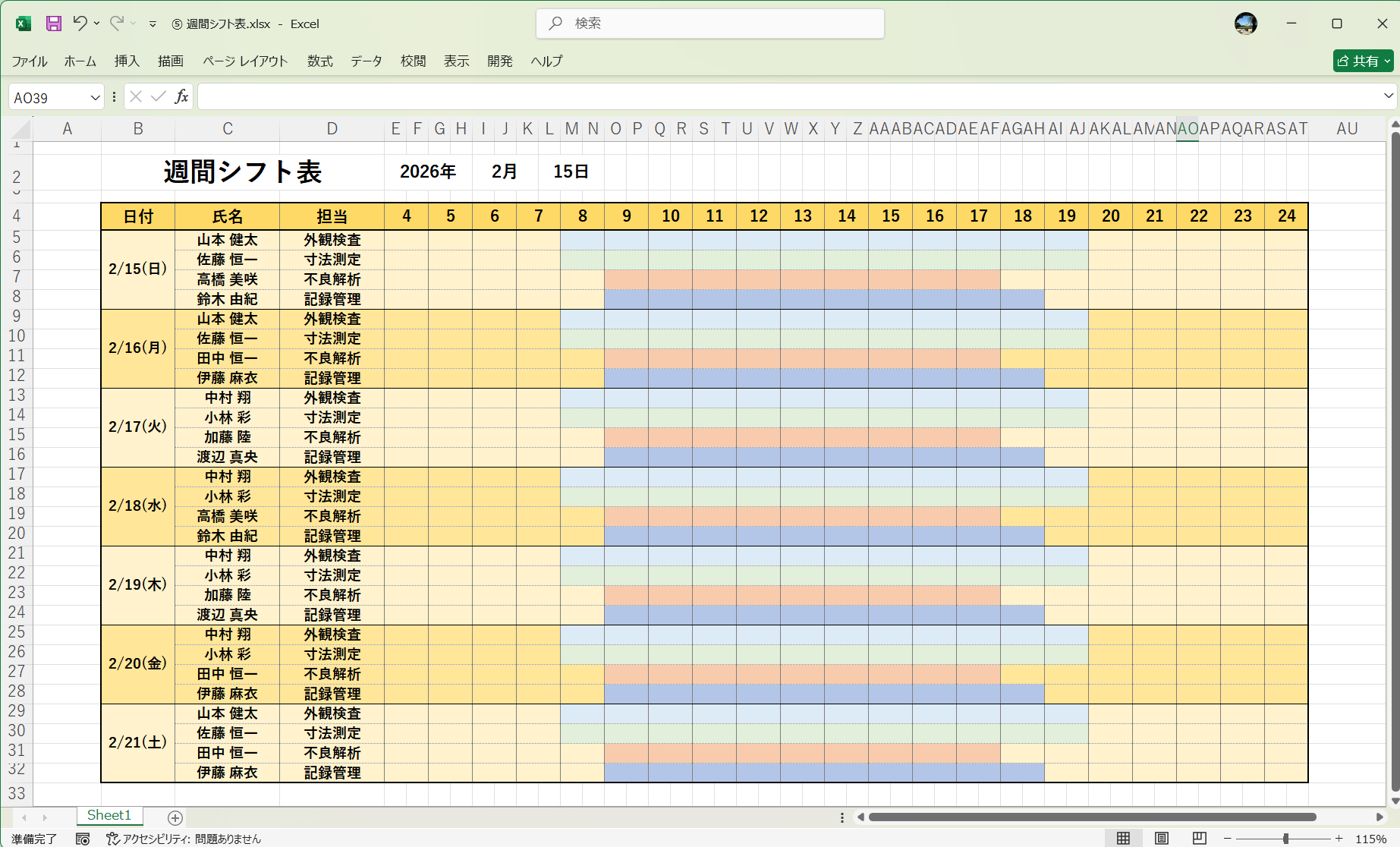Click the Enter checkmark icon in the formula bar
Image resolution: width=1400 pixels, height=847 pixels.
pyautogui.click(x=158, y=96)
